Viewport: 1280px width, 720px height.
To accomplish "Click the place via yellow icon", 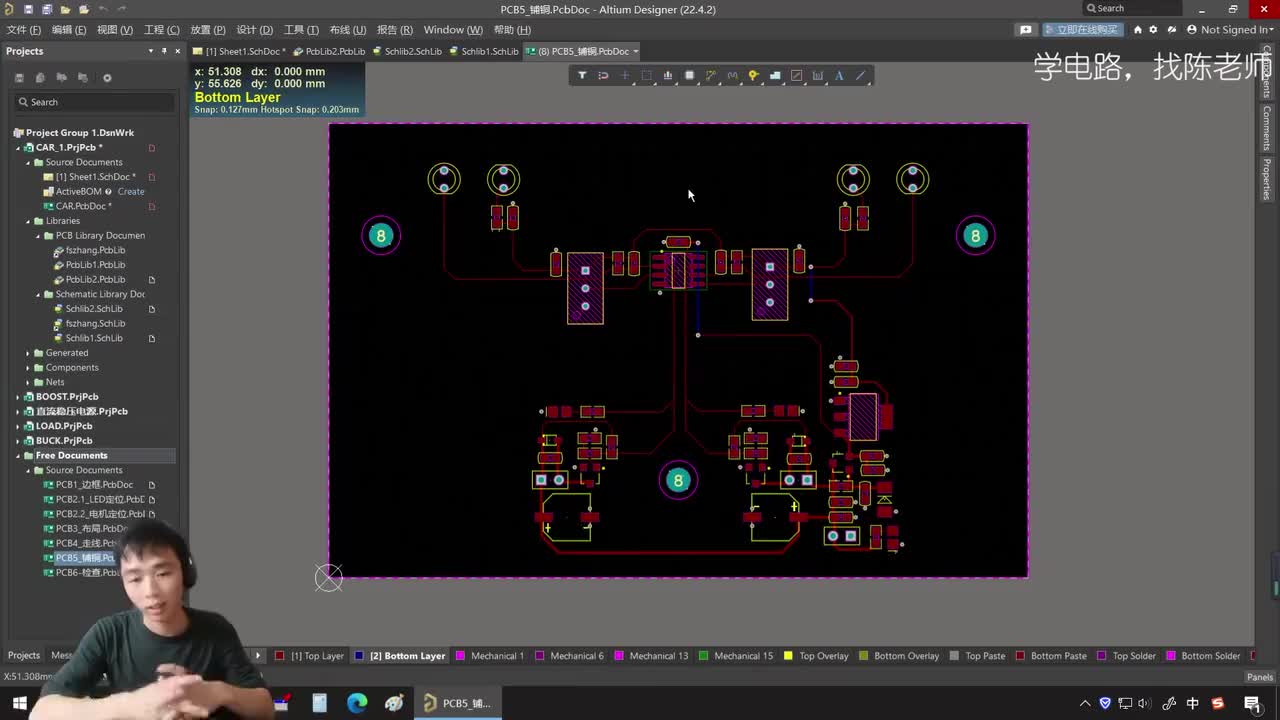I will [754, 75].
